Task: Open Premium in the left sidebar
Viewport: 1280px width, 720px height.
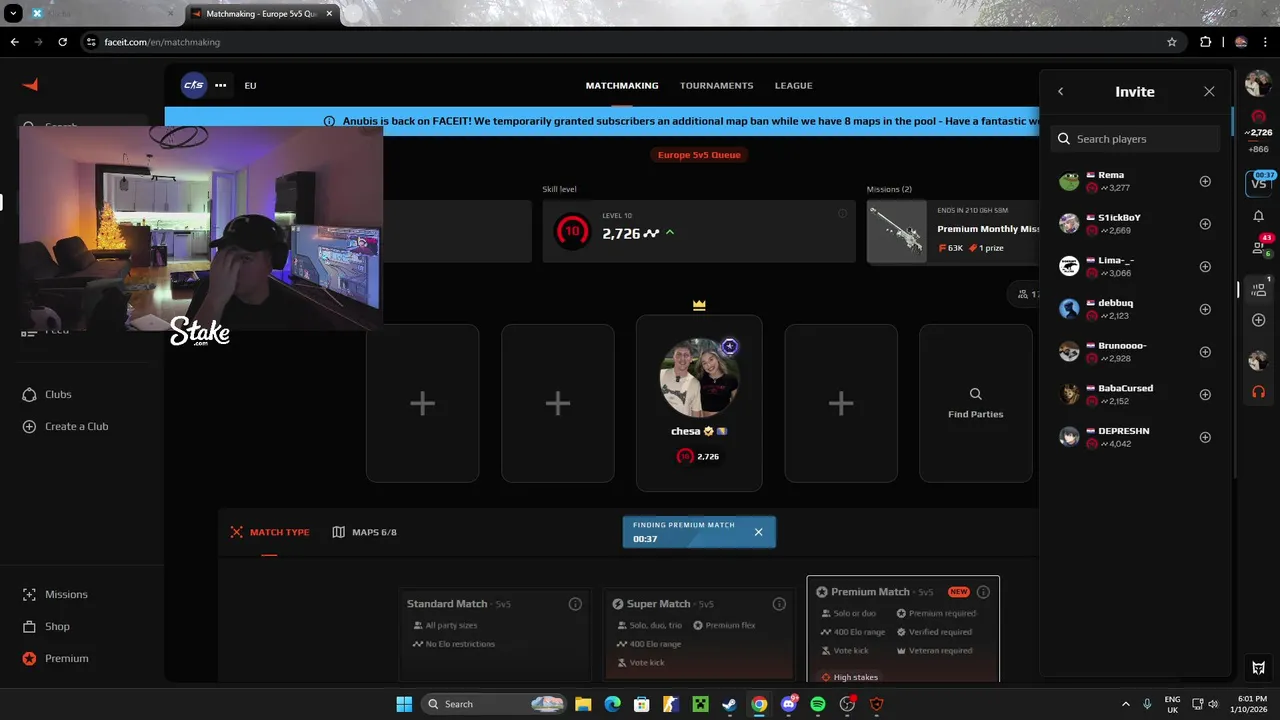Action: [55, 658]
